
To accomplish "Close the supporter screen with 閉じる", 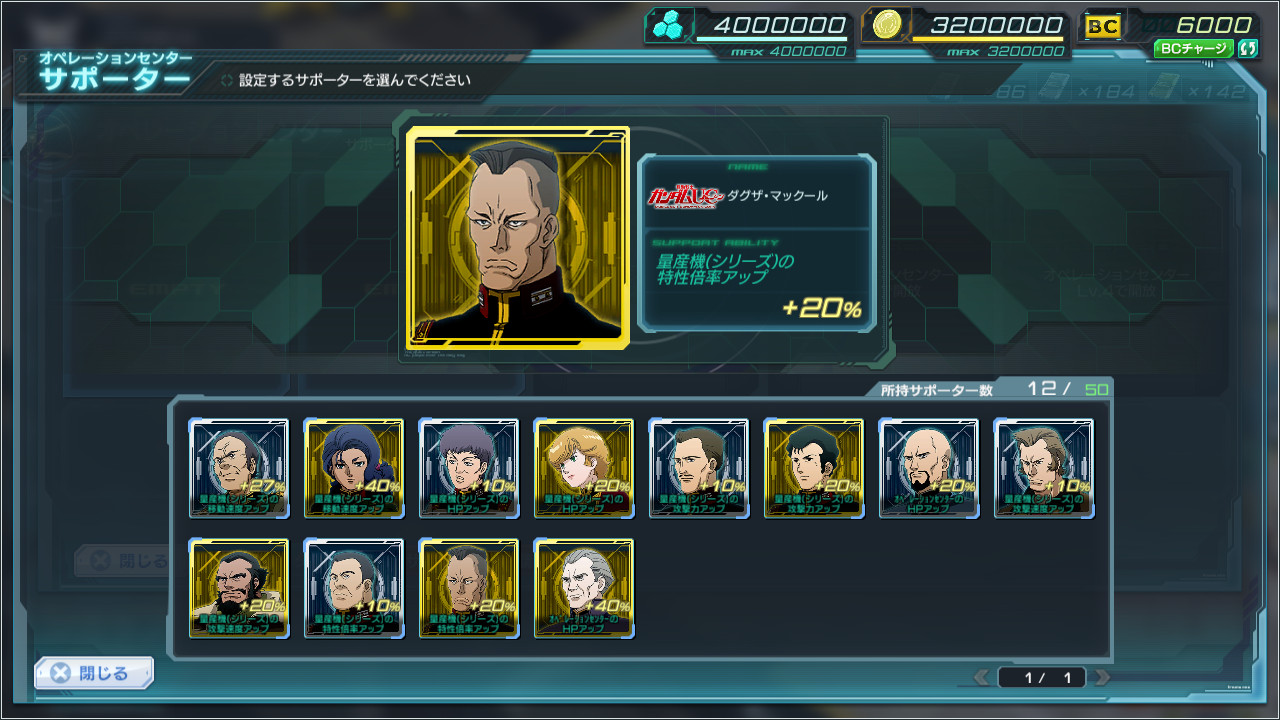I will (94, 673).
